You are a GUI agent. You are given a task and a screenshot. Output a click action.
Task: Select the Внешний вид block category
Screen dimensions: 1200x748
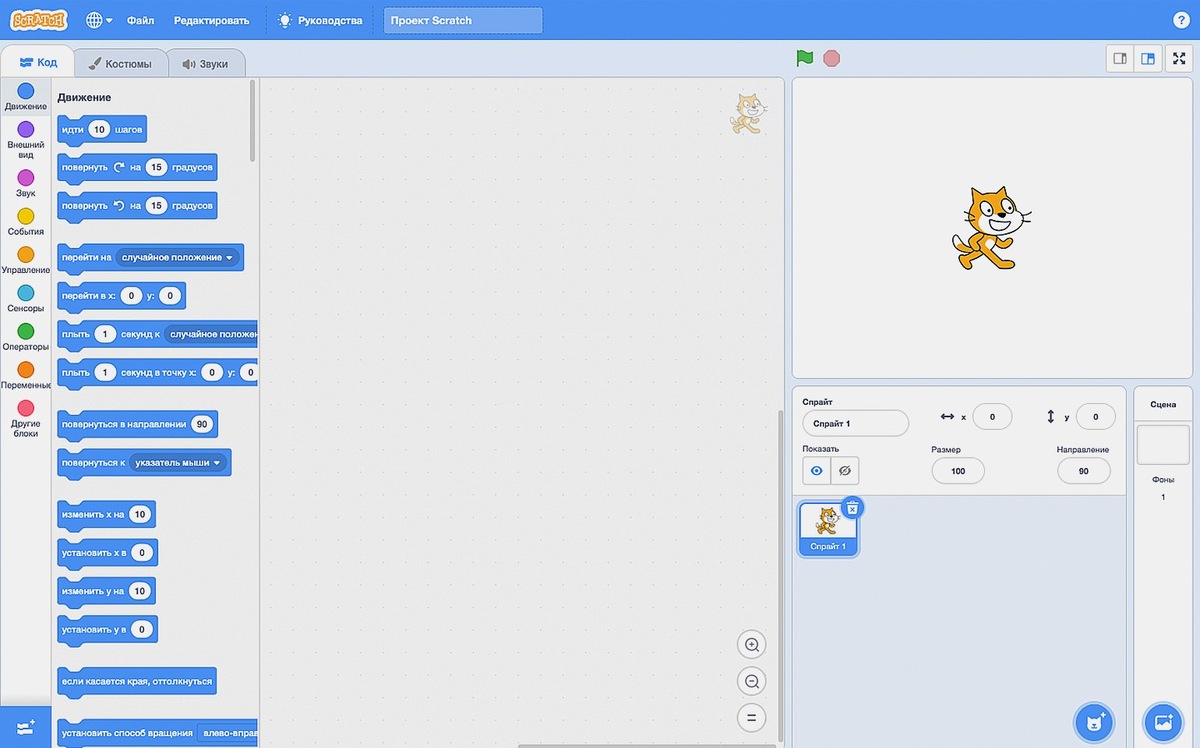click(26, 140)
